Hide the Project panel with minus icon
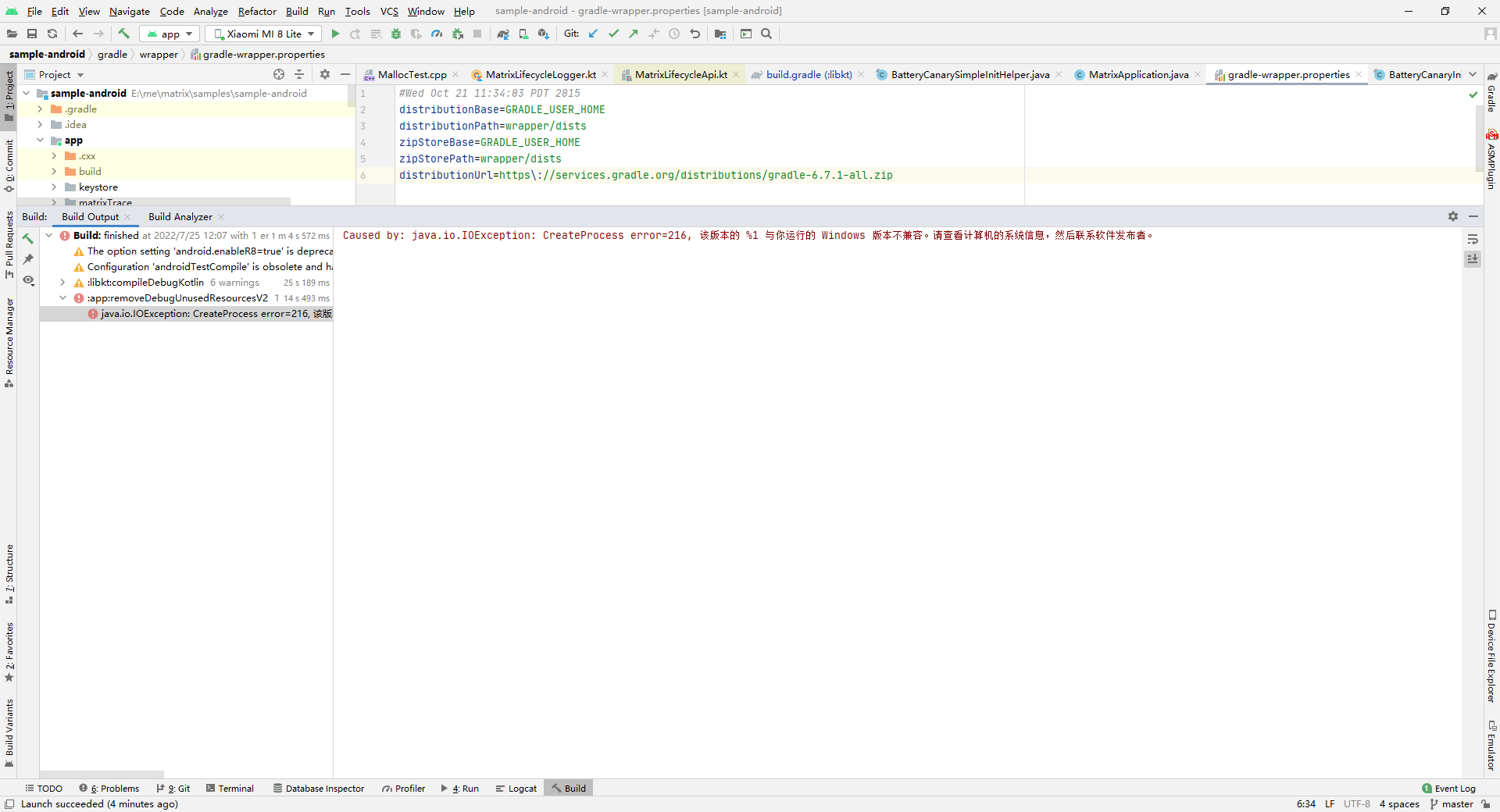Screen dimensions: 1500x812 [345, 74]
